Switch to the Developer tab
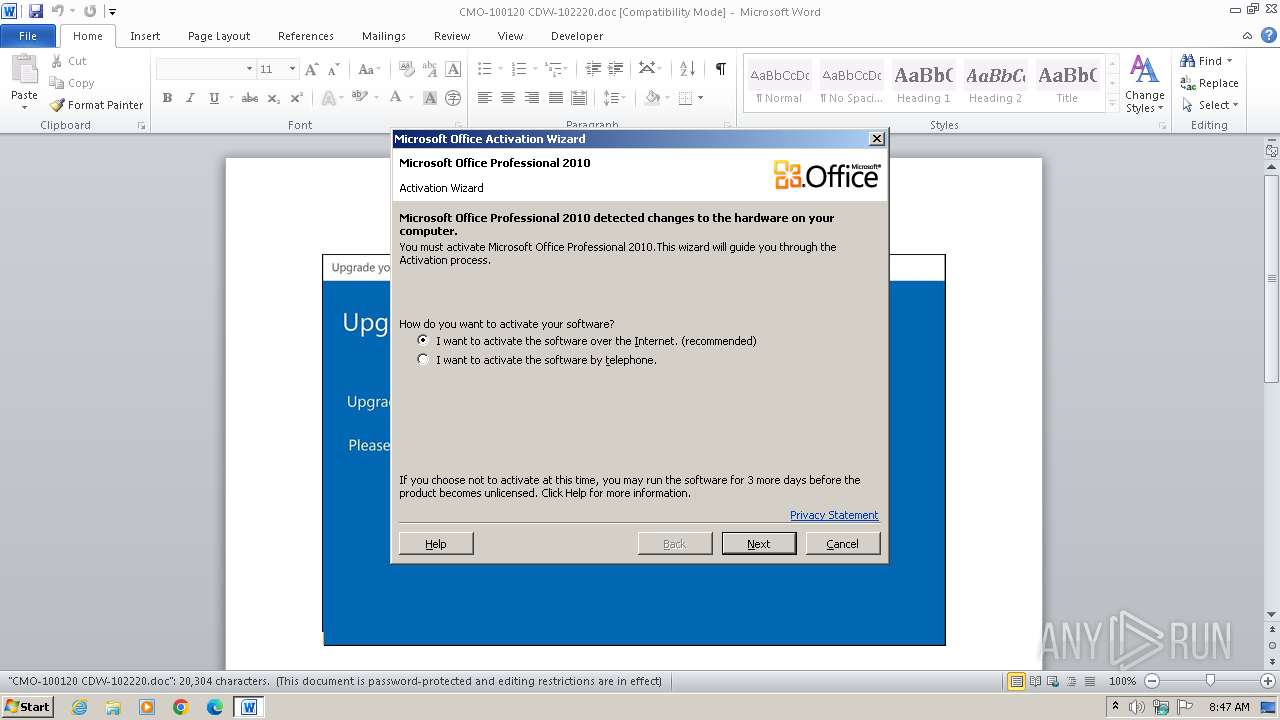The width and height of the screenshot is (1280, 720). point(577,36)
